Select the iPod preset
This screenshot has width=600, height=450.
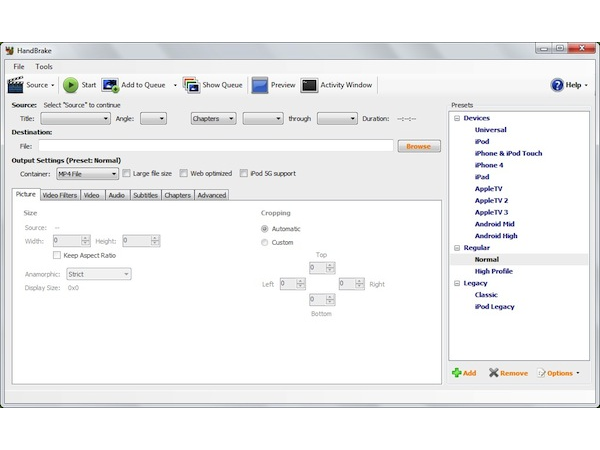coord(482,142)
